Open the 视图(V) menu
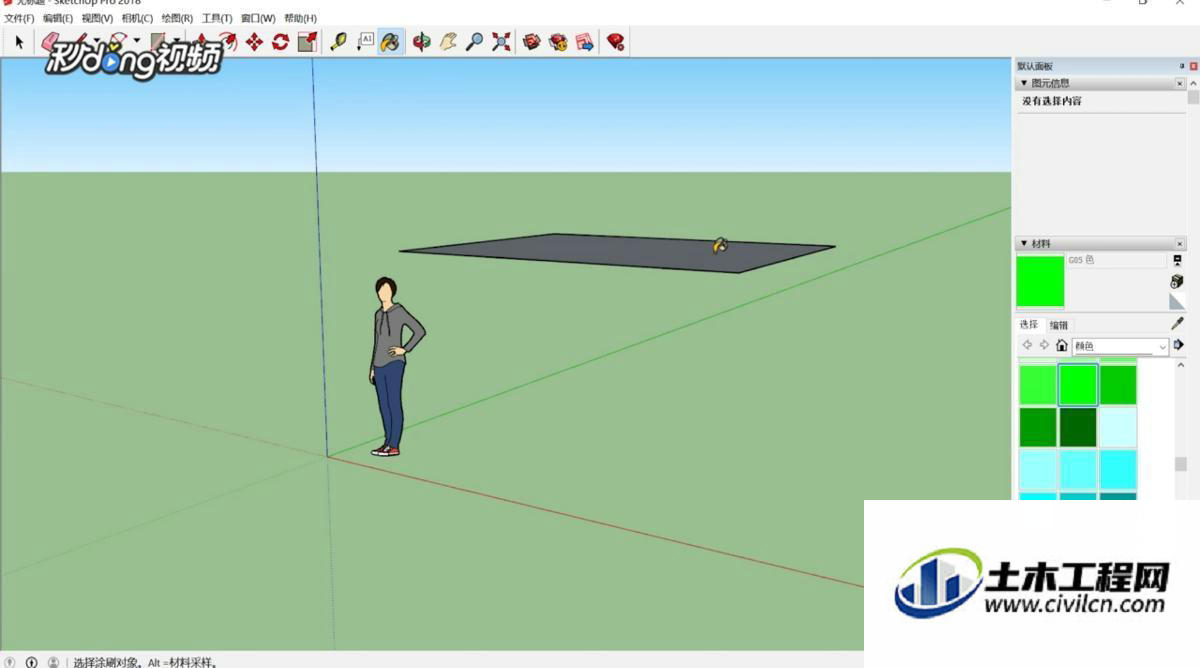This screenshot has width=1200, height=668. (97, 18)
